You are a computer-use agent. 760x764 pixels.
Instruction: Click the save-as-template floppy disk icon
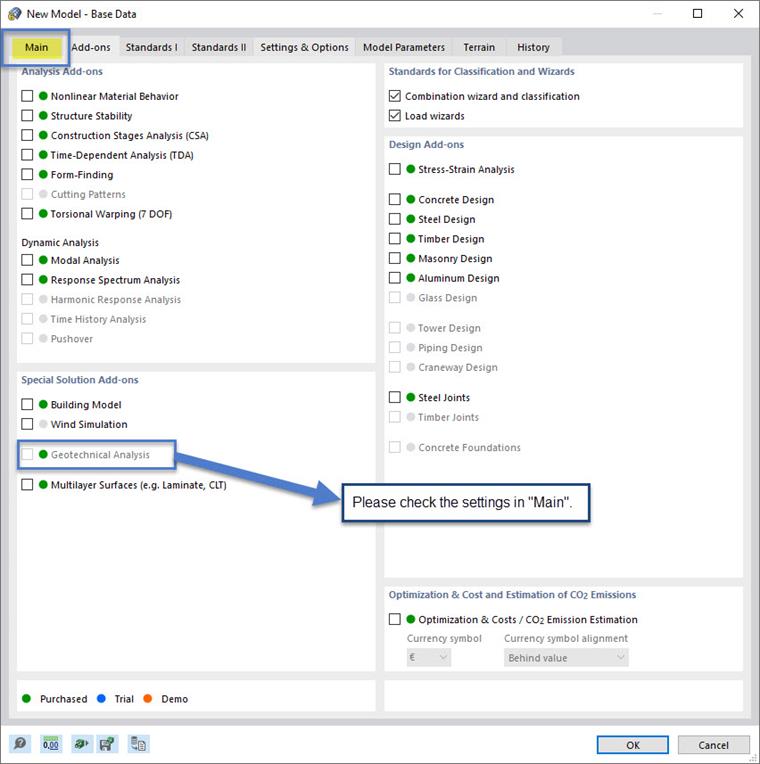point(107,744)
